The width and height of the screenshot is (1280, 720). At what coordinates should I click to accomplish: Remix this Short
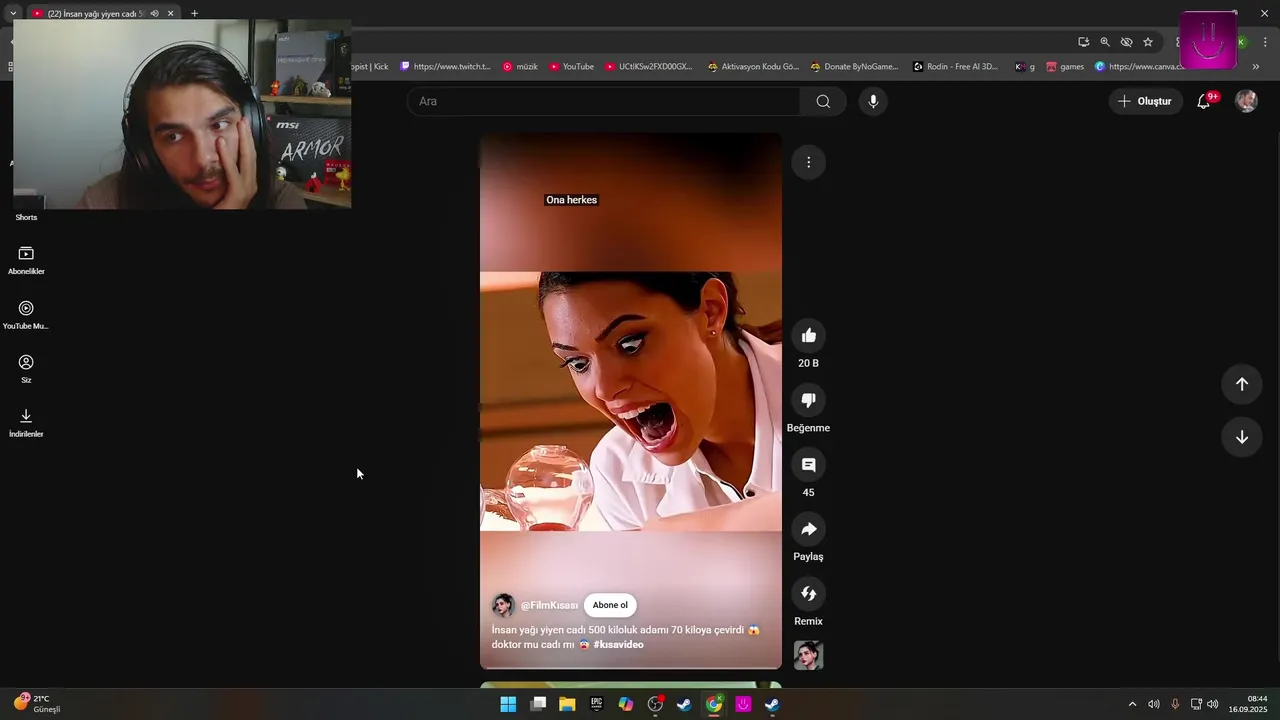coord(809,594)
